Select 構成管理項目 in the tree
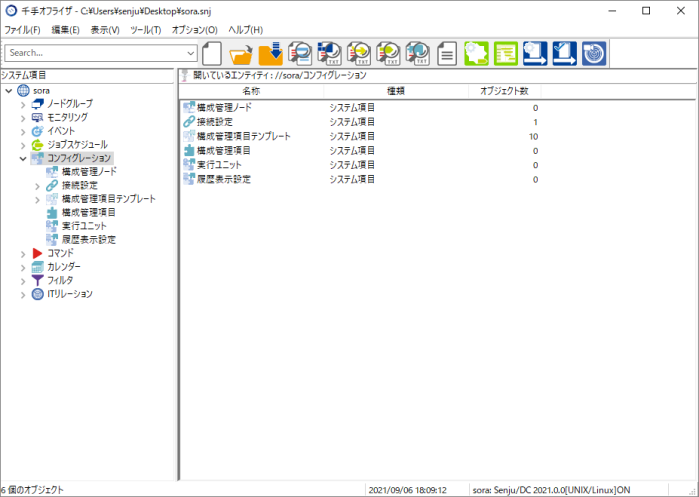Viewport: 699px width, 497px height. 89,213
